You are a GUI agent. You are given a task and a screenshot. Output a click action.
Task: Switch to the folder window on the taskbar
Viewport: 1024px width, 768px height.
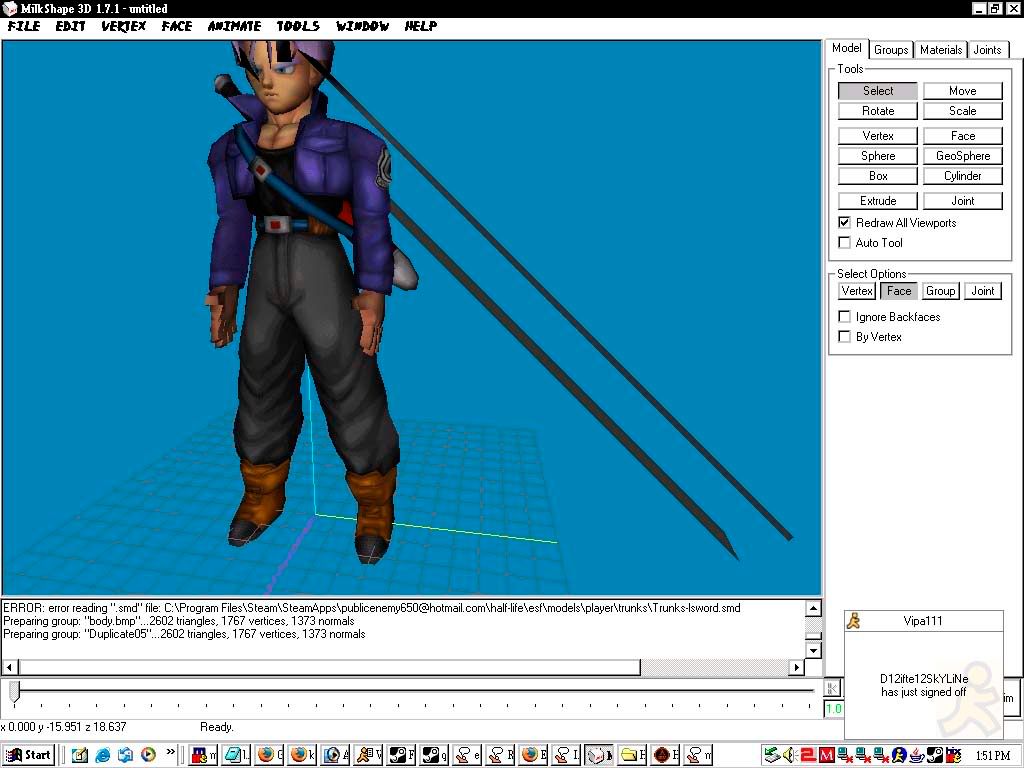click(632, 755)
